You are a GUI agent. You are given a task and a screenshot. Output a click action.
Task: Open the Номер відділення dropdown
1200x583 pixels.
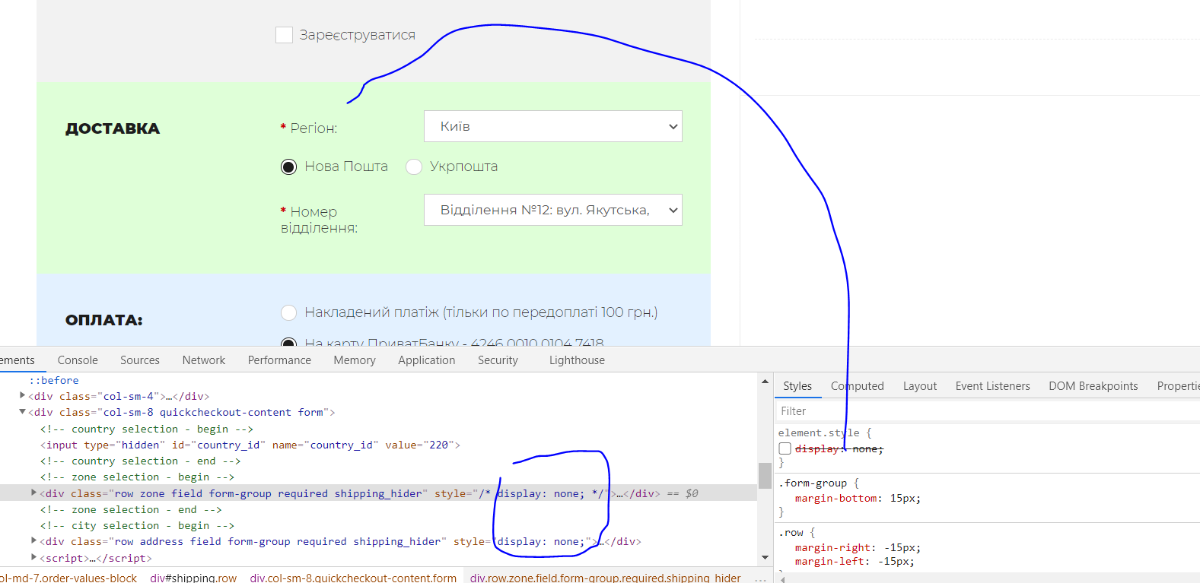click(553, 210)
